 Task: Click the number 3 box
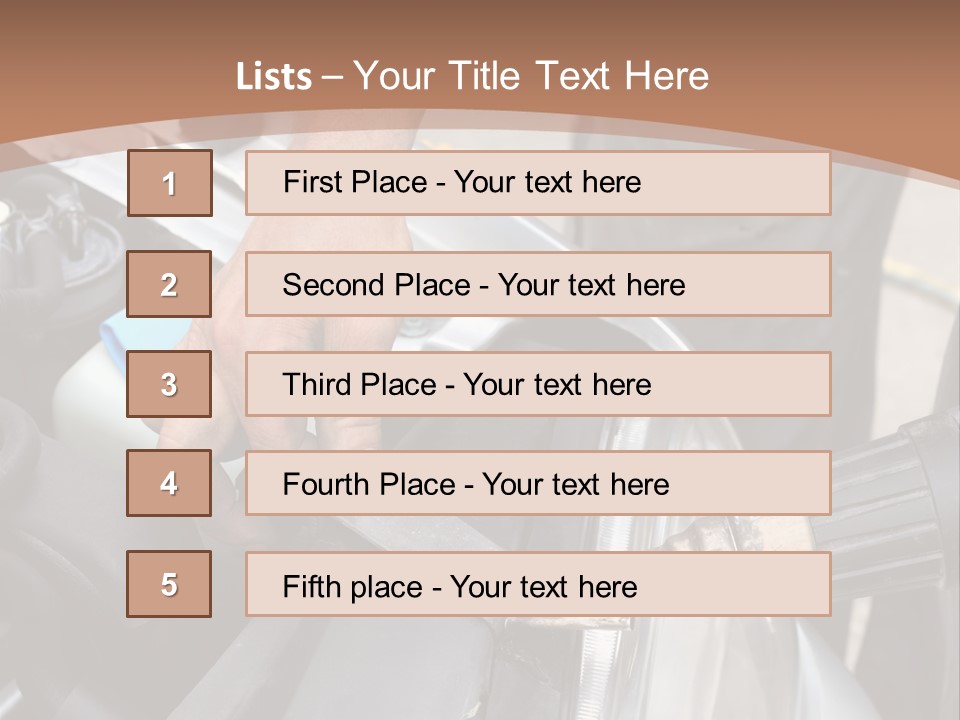click(x=169, y=384)
